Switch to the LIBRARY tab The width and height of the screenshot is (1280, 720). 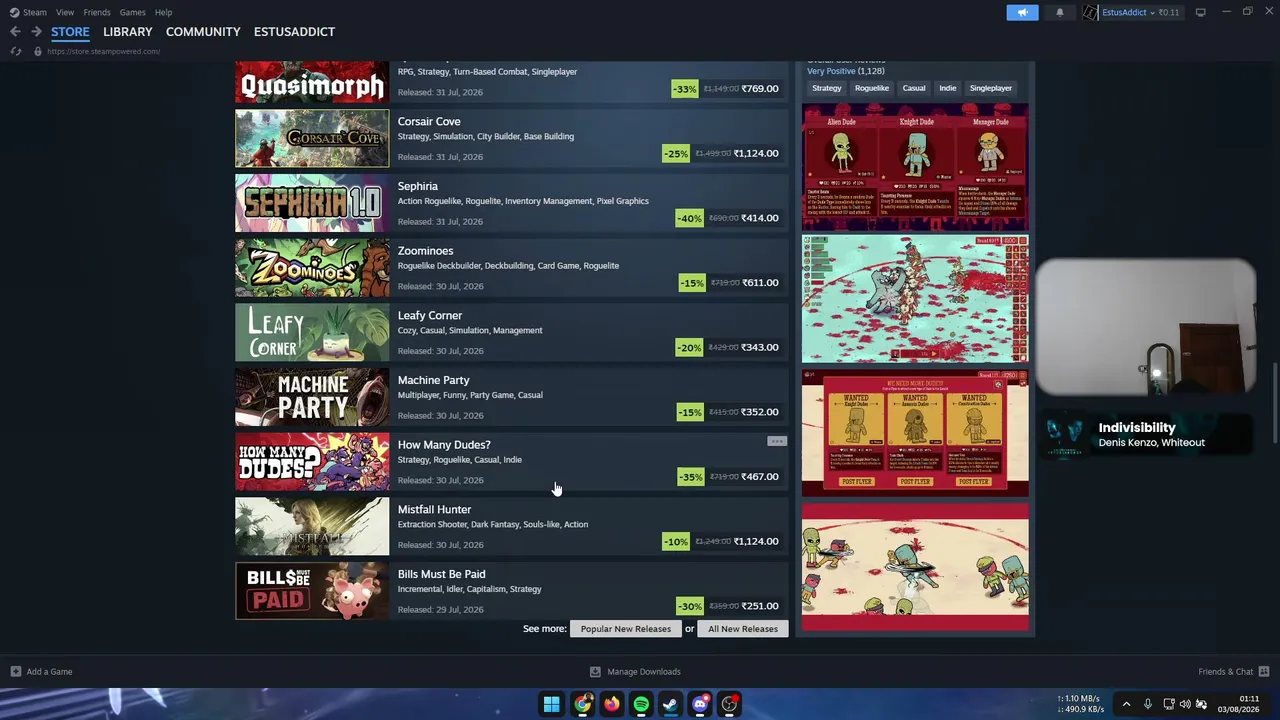(128, 32)
